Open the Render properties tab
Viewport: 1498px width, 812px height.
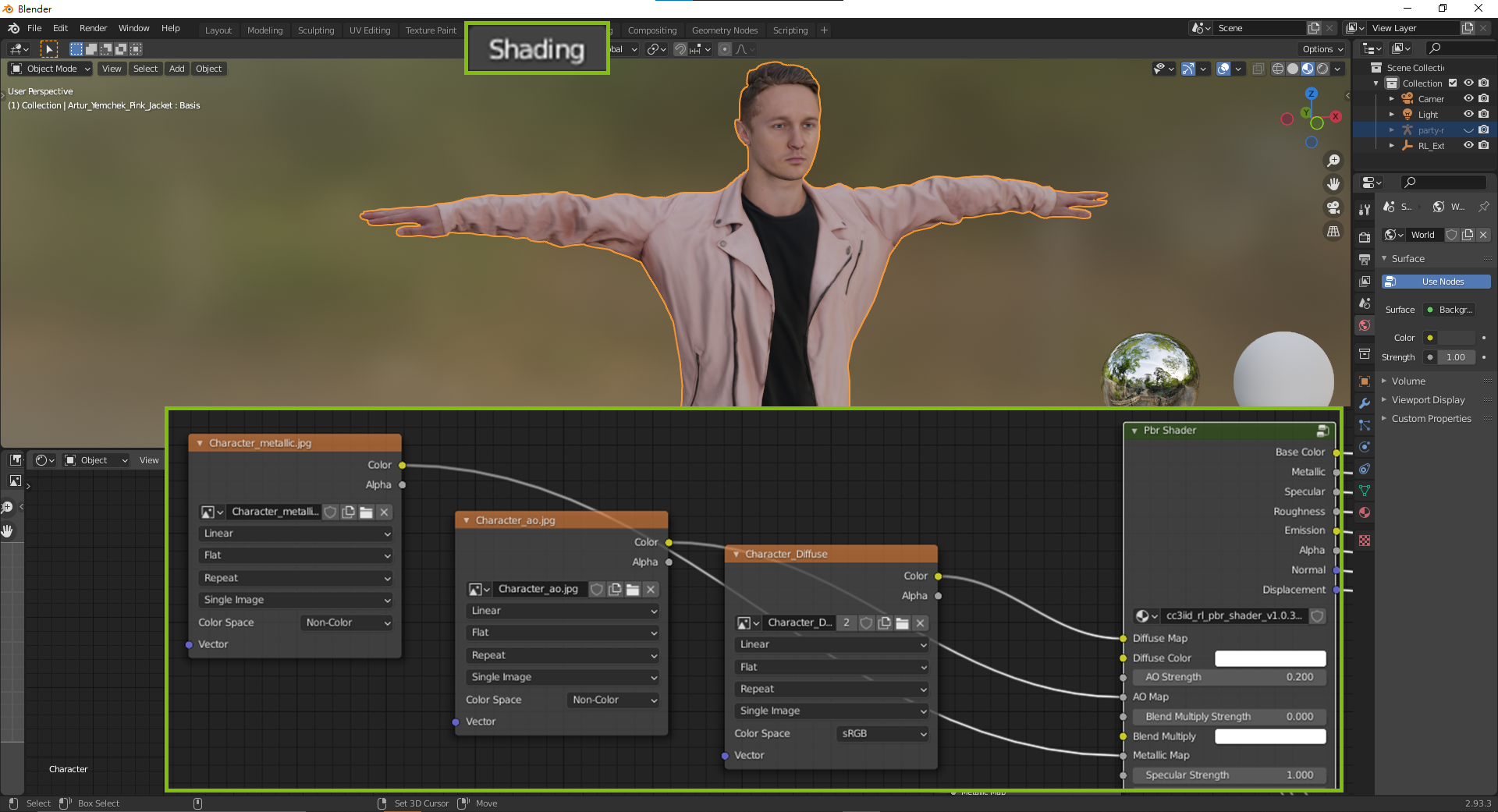[1365, 237]
